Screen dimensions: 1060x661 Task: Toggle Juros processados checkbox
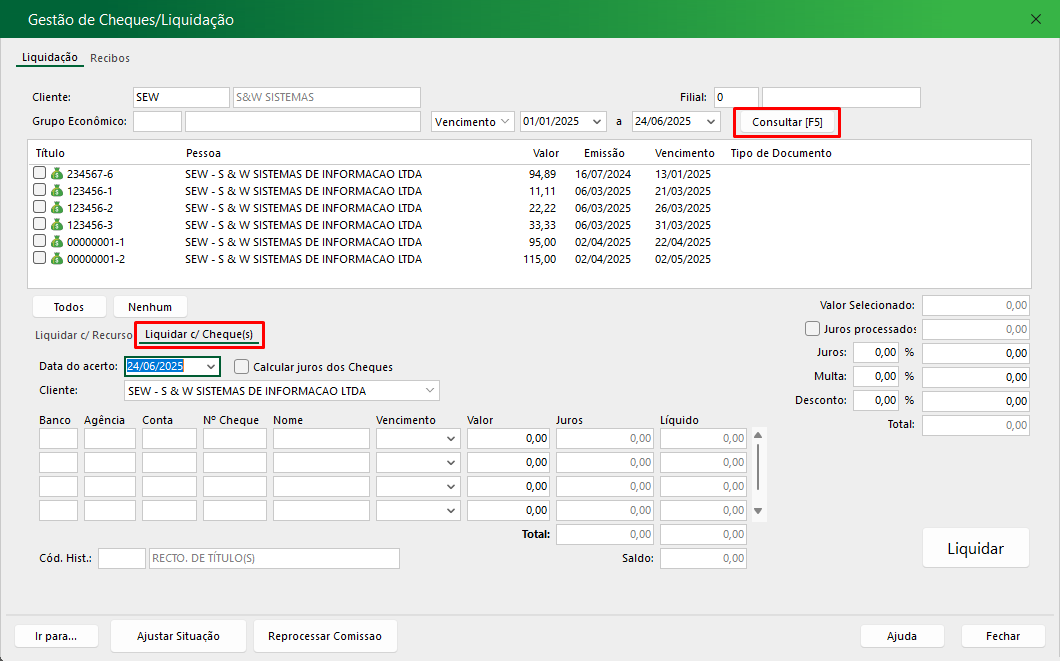[812, 329]
